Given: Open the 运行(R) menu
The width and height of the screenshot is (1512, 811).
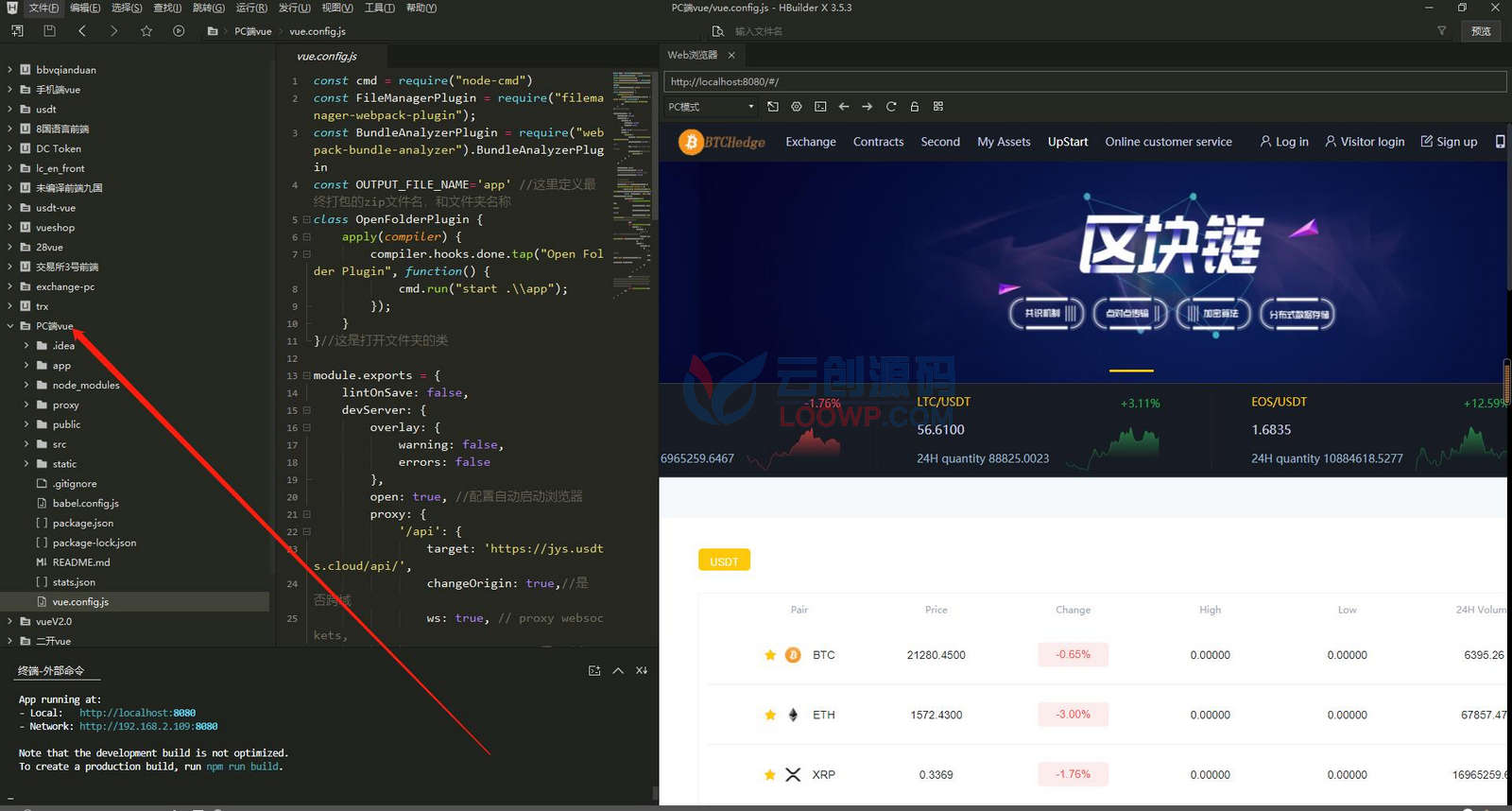Looking at the screenshot, I should point(251,8).
